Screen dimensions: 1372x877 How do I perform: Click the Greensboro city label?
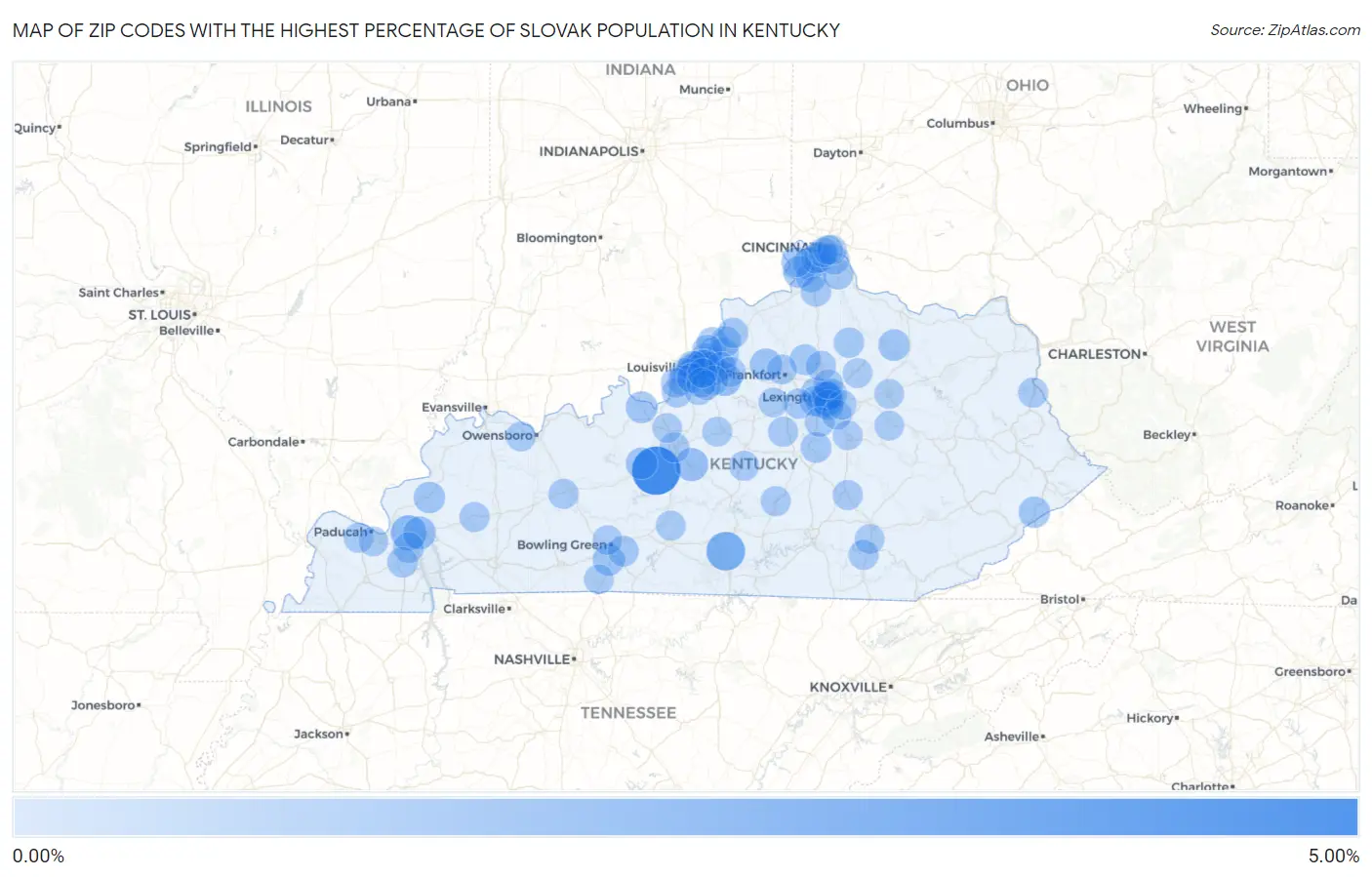(1311, 671)
